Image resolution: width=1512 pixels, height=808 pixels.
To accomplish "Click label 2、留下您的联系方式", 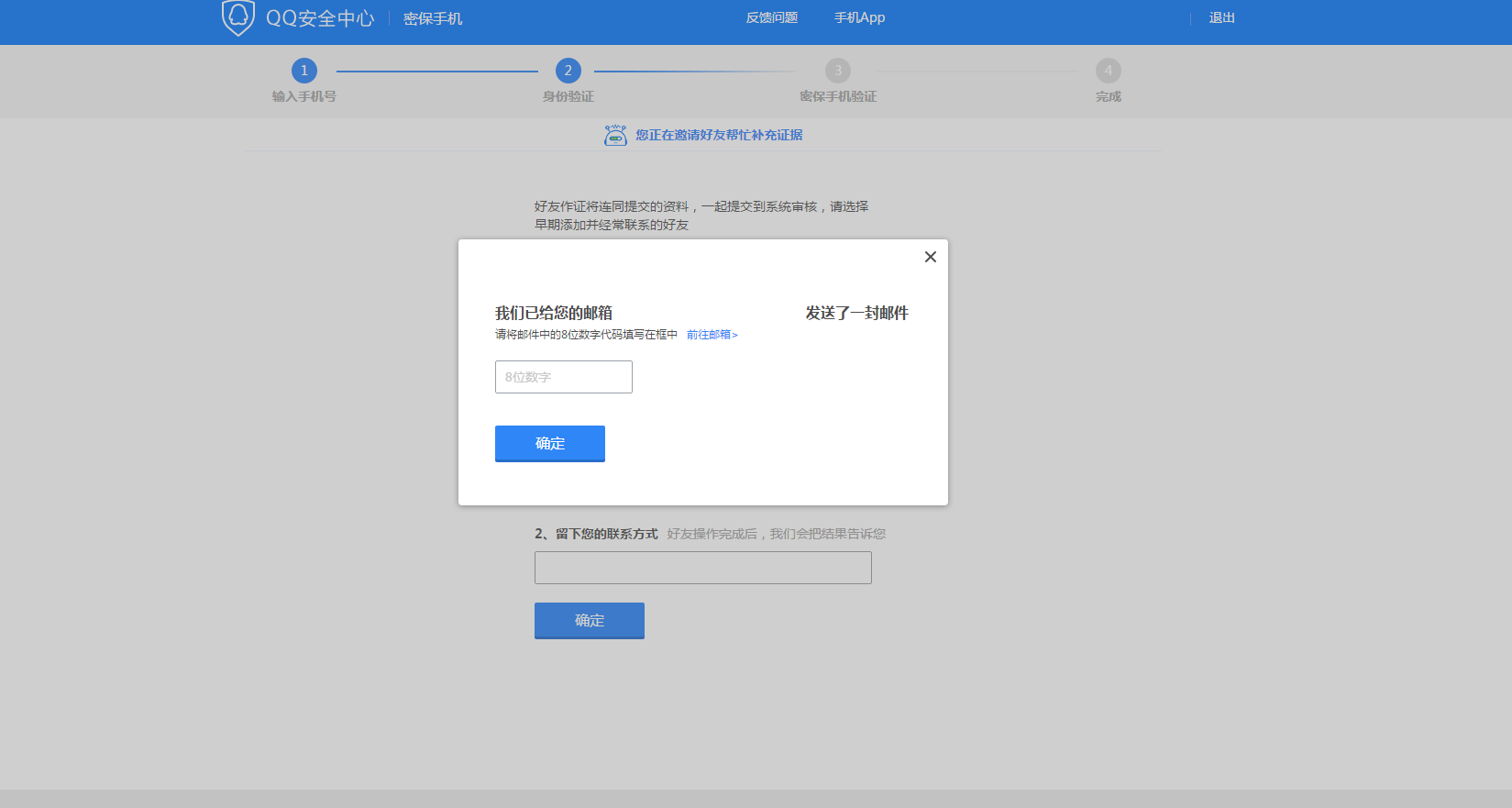I will coord(596,534).
